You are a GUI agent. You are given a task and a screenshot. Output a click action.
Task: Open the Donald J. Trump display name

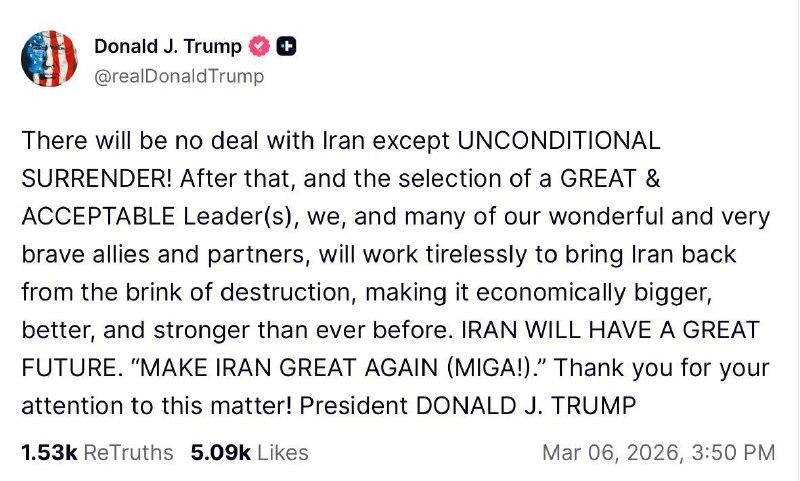click(167, 46)
